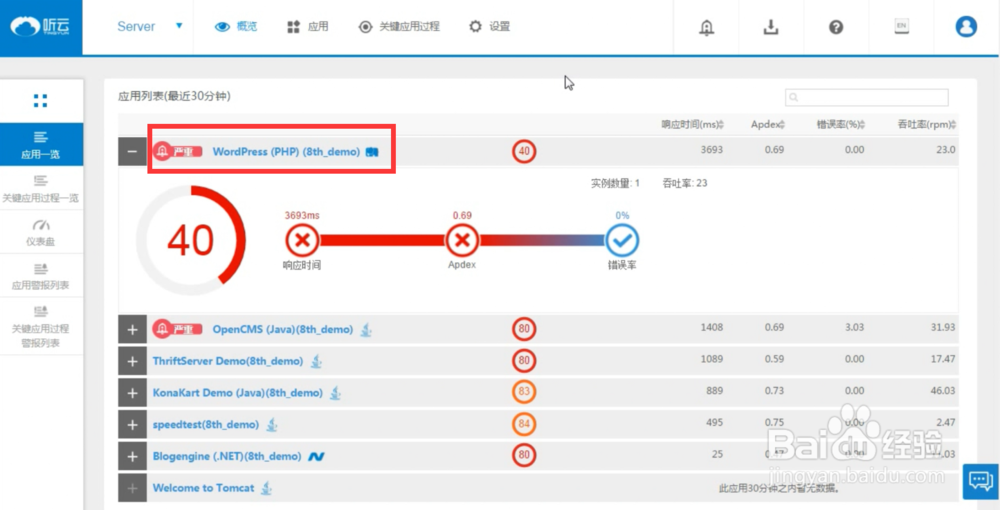Click the OpenCMS 严重 alert badge
The width and height of the screenshot is (1000, 510).
click(x=177, y=329)
